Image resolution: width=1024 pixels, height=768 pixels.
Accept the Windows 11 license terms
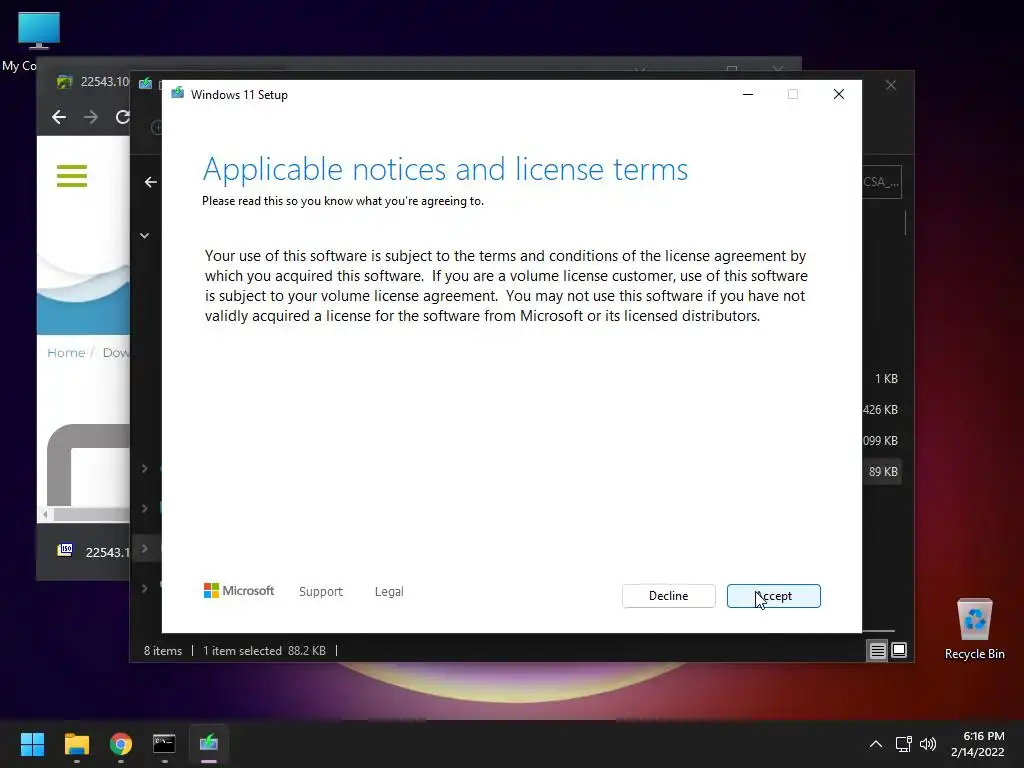pyautogui.click(x=773, y=596)
